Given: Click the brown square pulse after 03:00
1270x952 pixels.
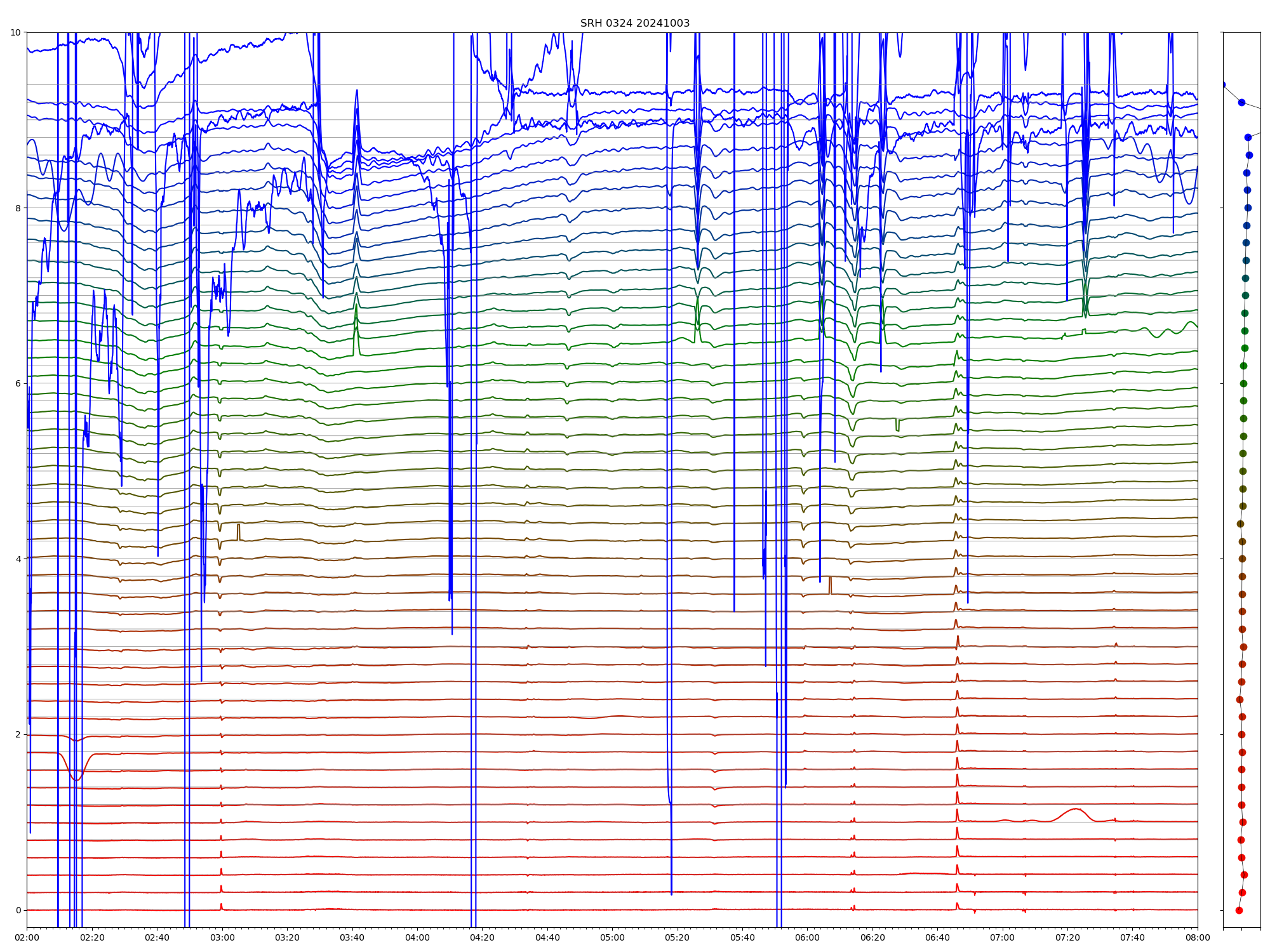Looking at the screenshot, I should (x=238, y=531).
